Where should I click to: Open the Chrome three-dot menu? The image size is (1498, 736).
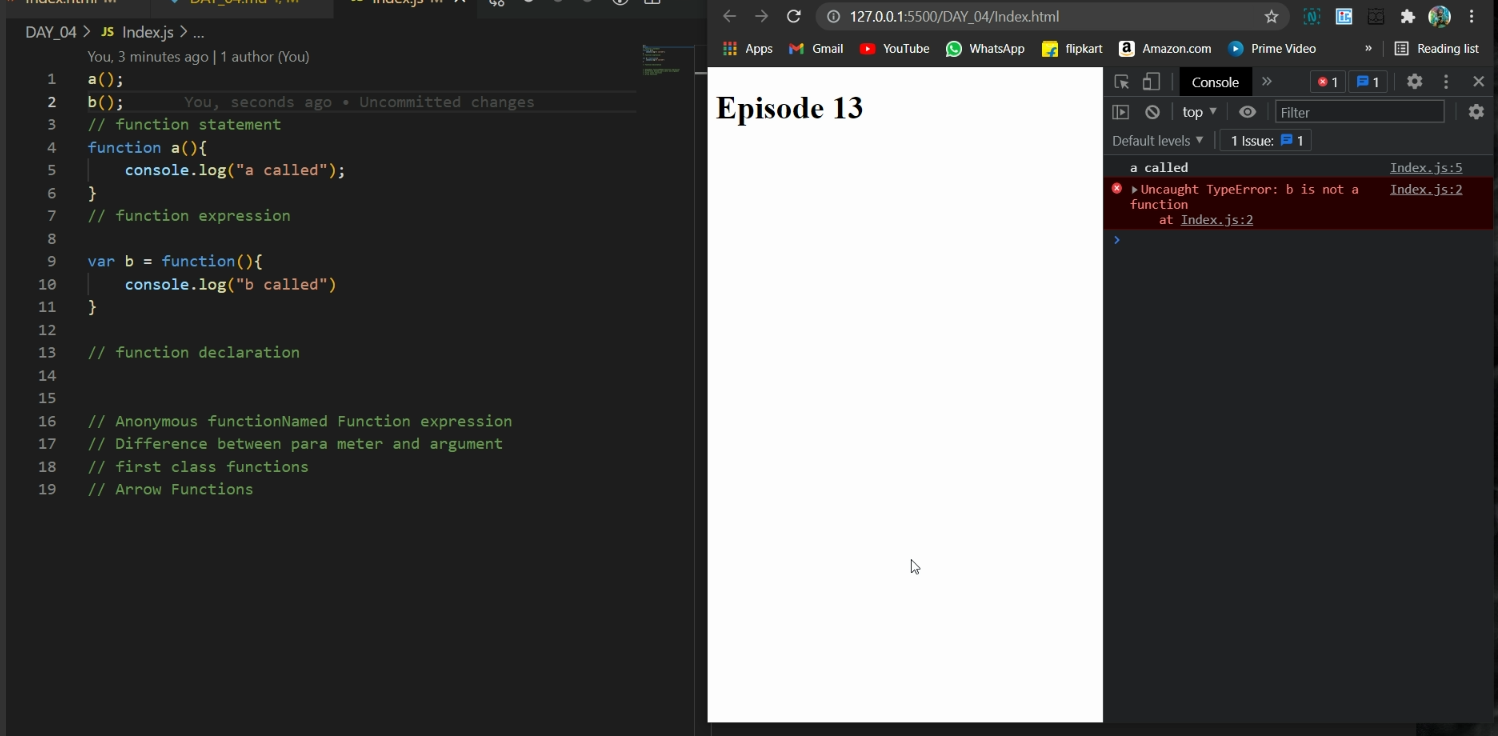(x=1472, y=16)
